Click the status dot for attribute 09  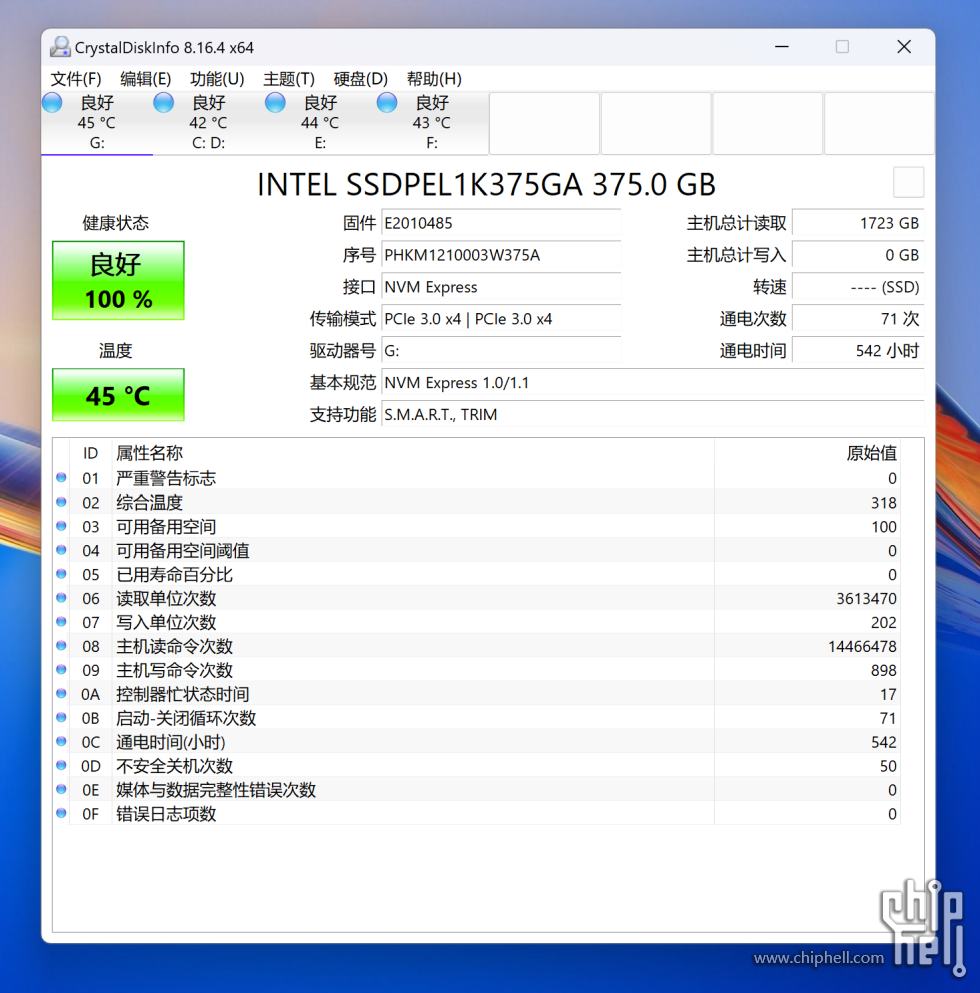click(x=61, y=669)
